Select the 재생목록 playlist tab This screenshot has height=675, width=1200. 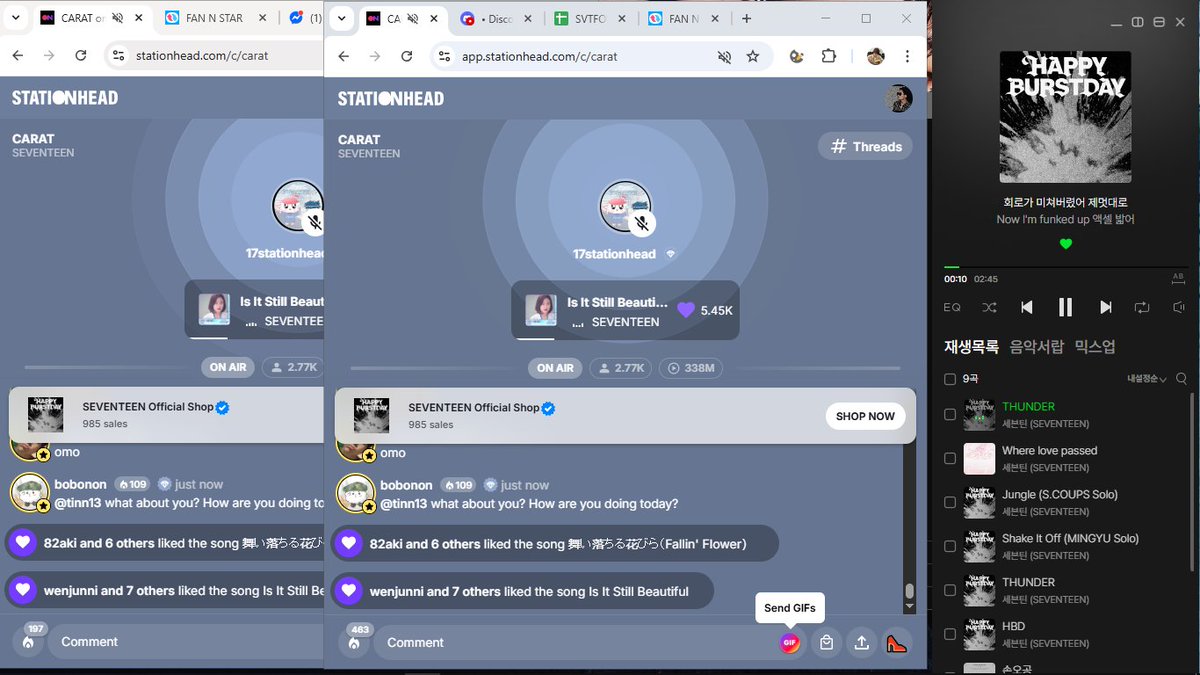point(972,347)
